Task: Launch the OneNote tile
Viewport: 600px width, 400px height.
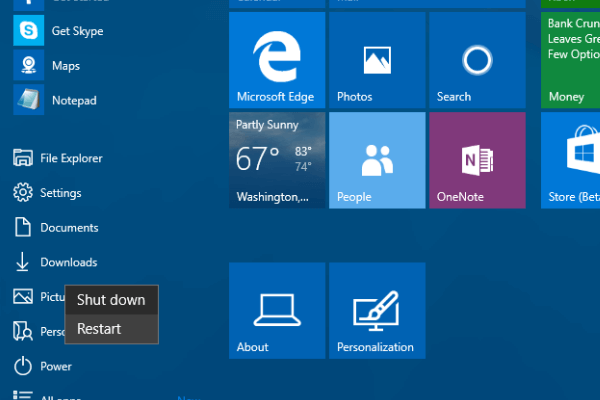Action: click(x=477, y=160)
